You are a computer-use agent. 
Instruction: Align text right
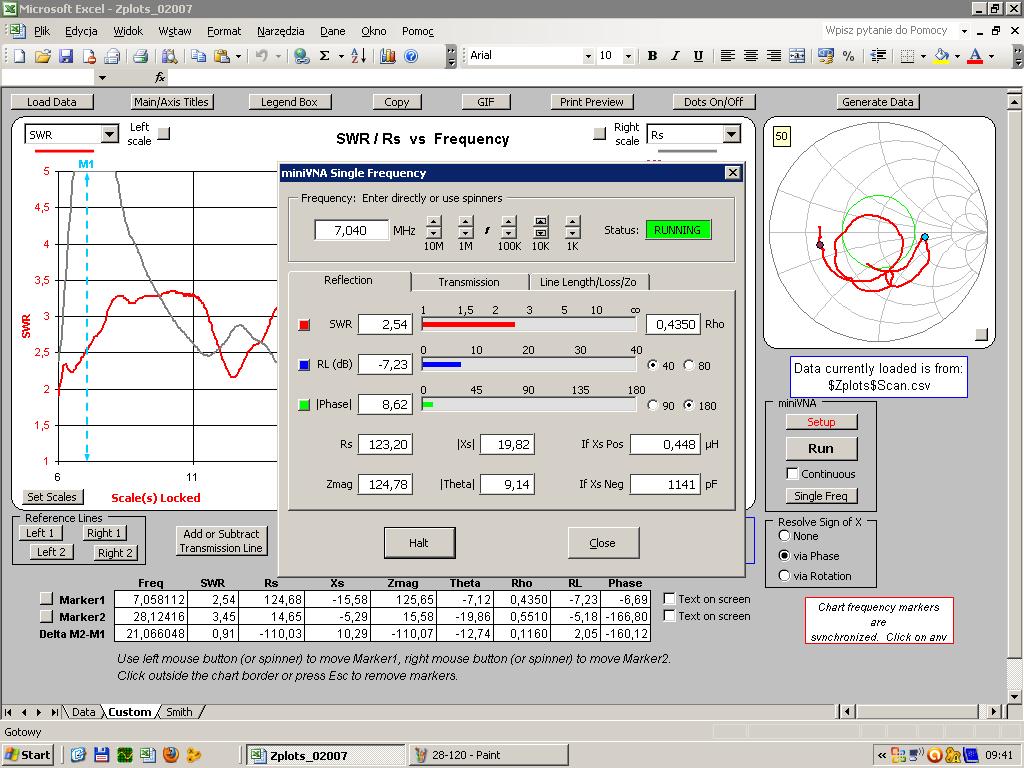pos(774,56)
